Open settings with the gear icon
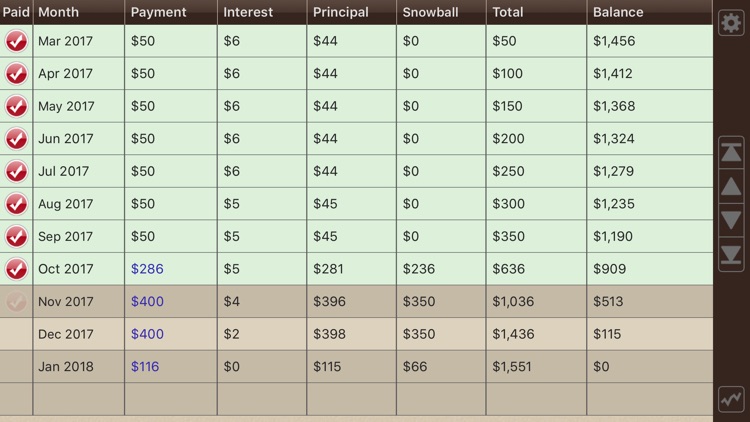This screenshot has width=750, height=422. [731, 23]
